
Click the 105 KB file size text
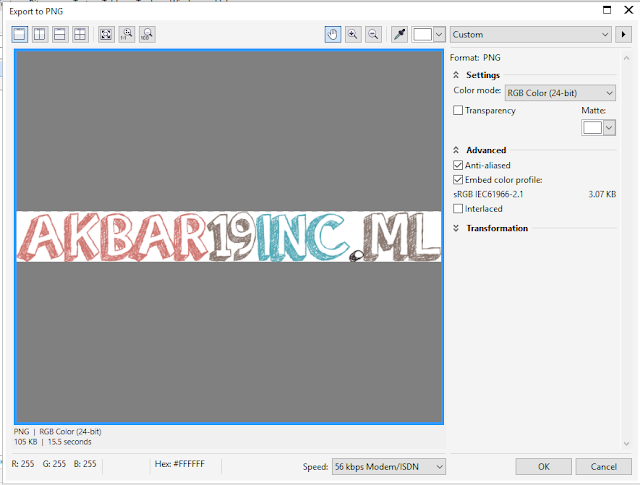(25, 442)
